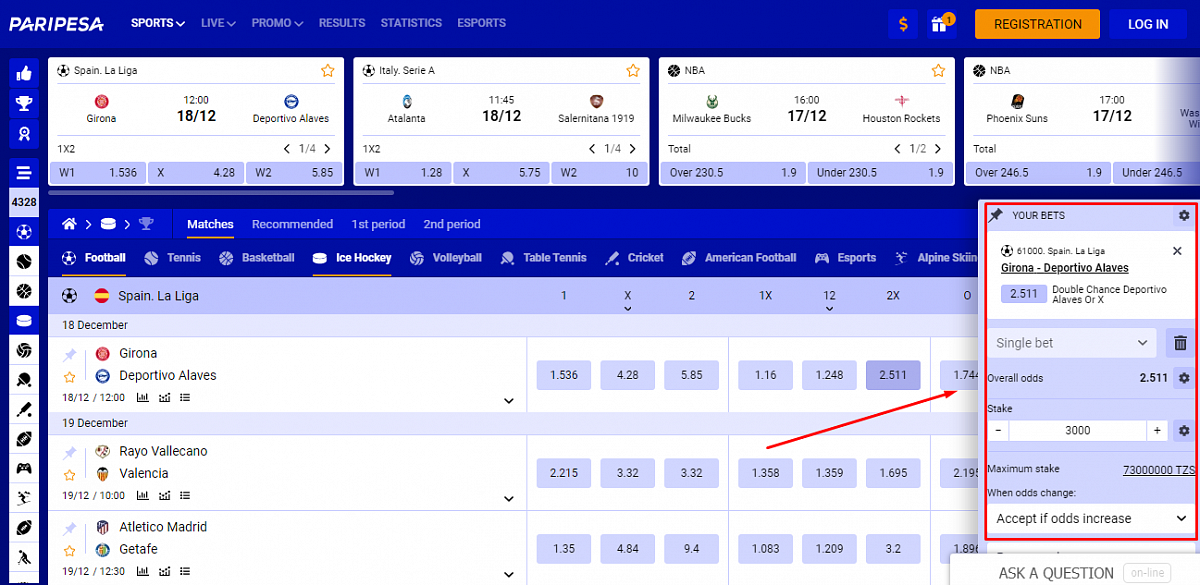
Task: Switch to the 1st period tab
Action: [378, 224]
